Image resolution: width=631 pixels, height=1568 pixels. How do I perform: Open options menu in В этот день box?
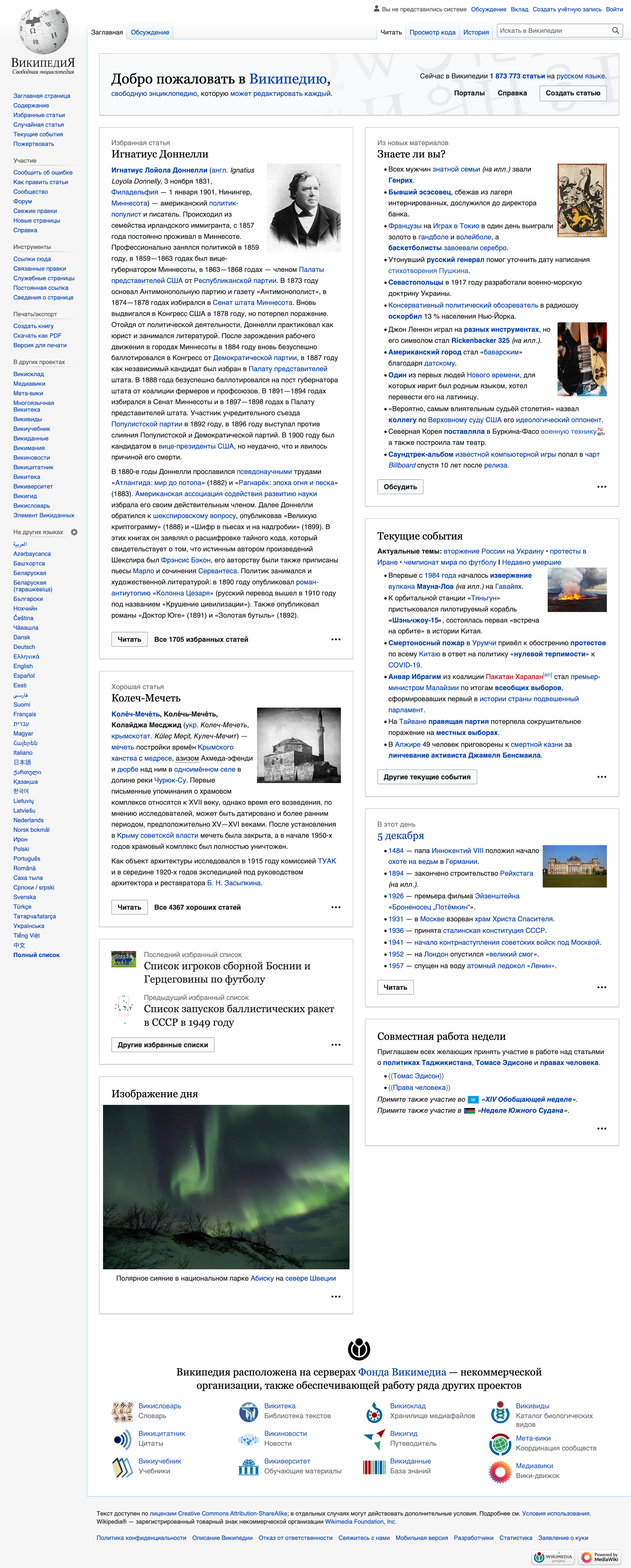click(602, 987)
